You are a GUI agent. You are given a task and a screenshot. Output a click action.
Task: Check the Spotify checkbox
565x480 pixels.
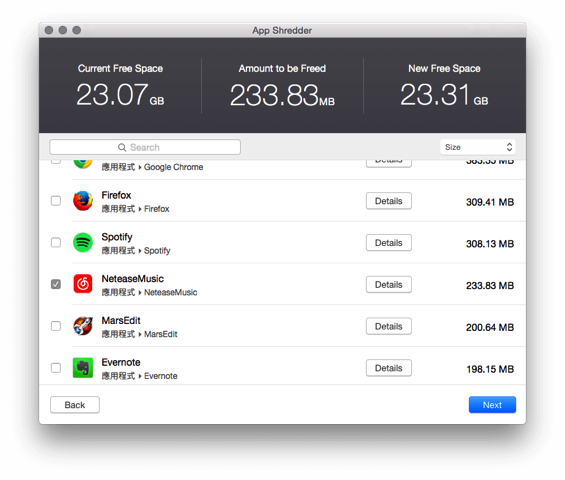(x=56, y=243)
